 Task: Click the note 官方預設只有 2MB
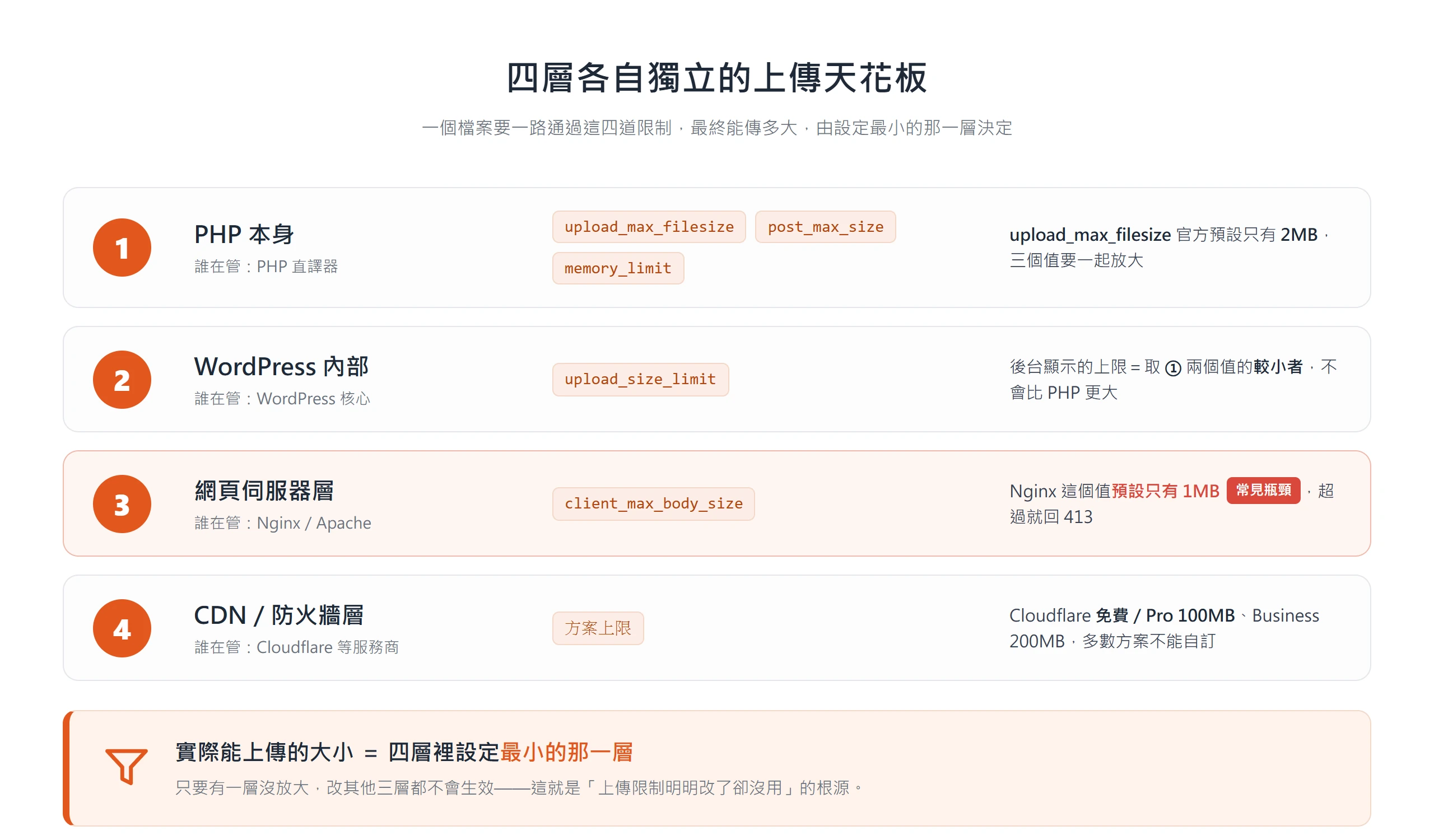tap(1246, 235)
